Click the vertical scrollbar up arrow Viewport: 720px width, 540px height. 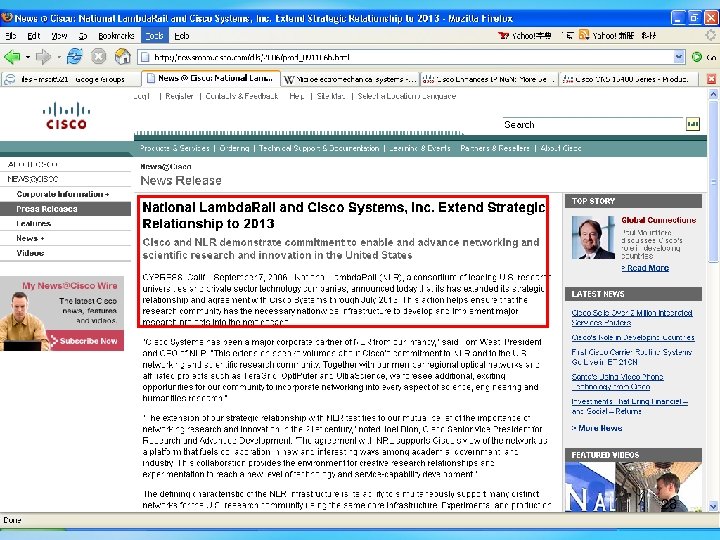[x=713, y=94]
